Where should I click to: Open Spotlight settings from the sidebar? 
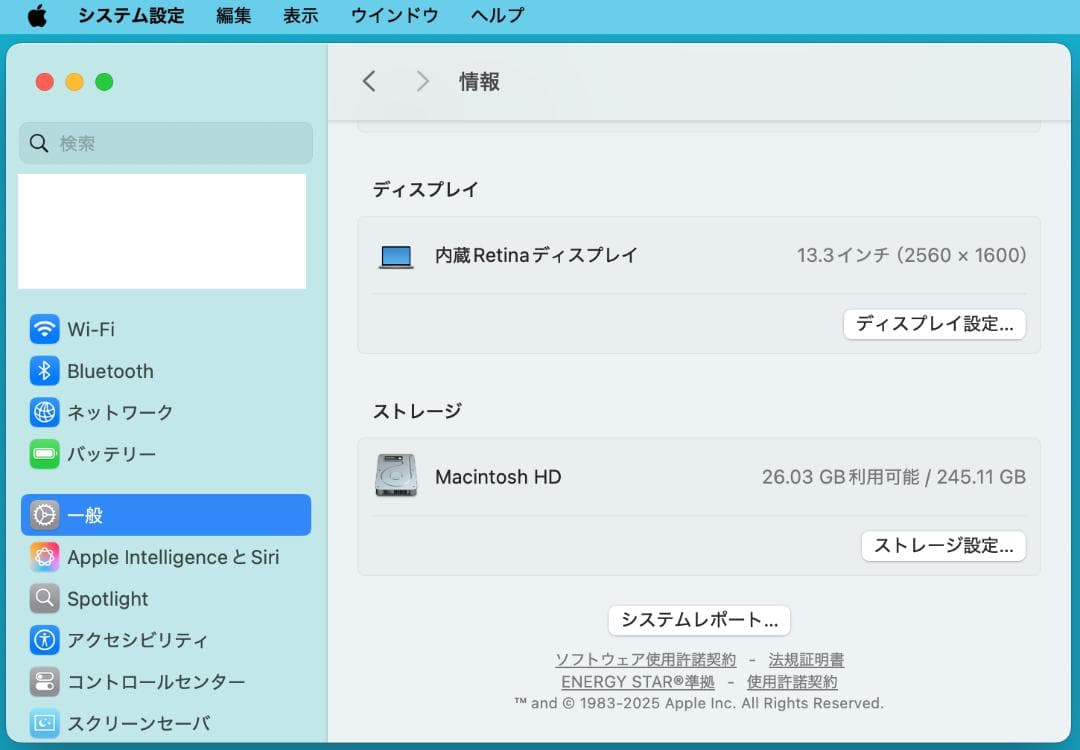pos(44,599)
